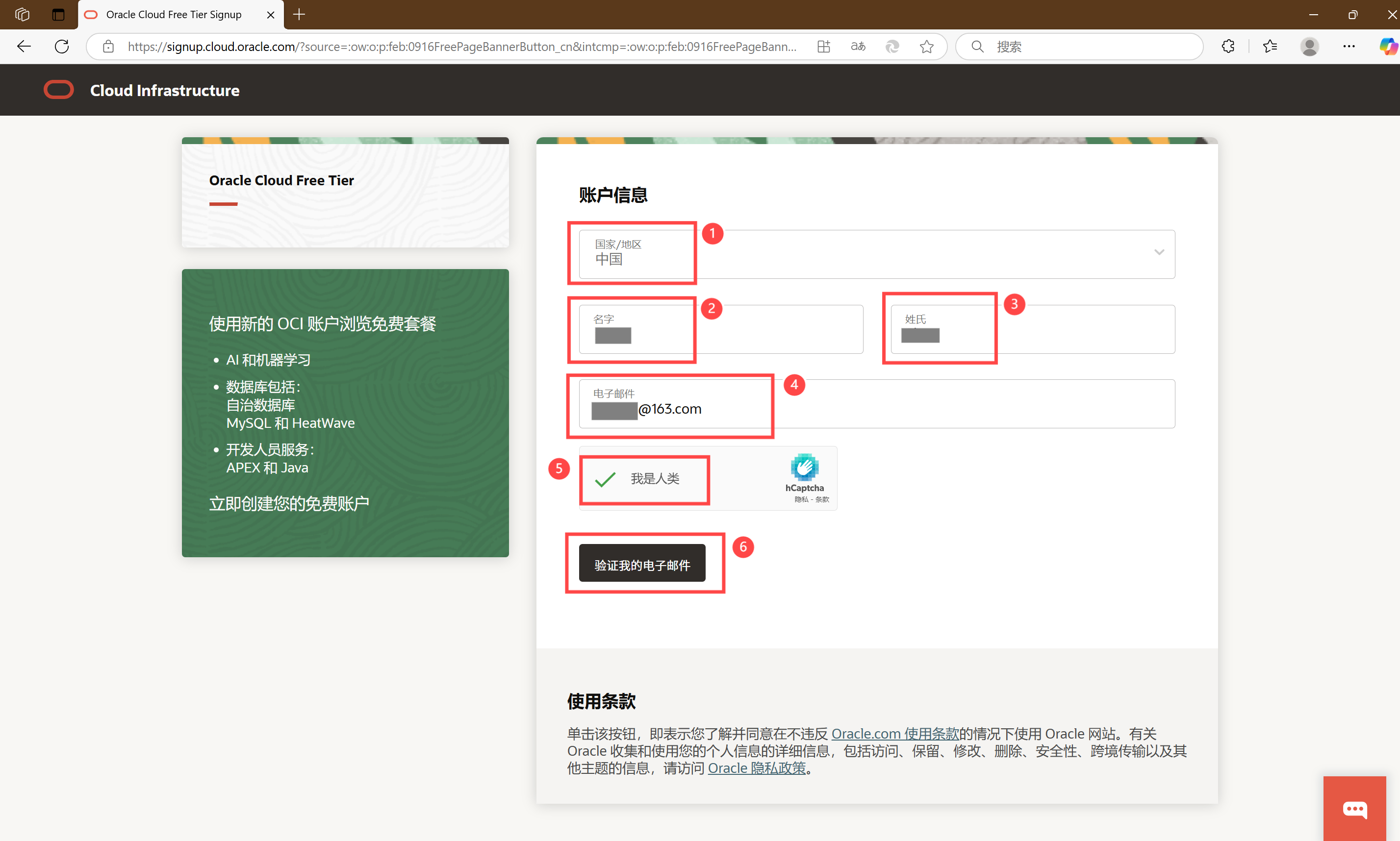Click the 使用条款 heading
This screenshot has height=841, width=1400.
click(x=602, y=701)
